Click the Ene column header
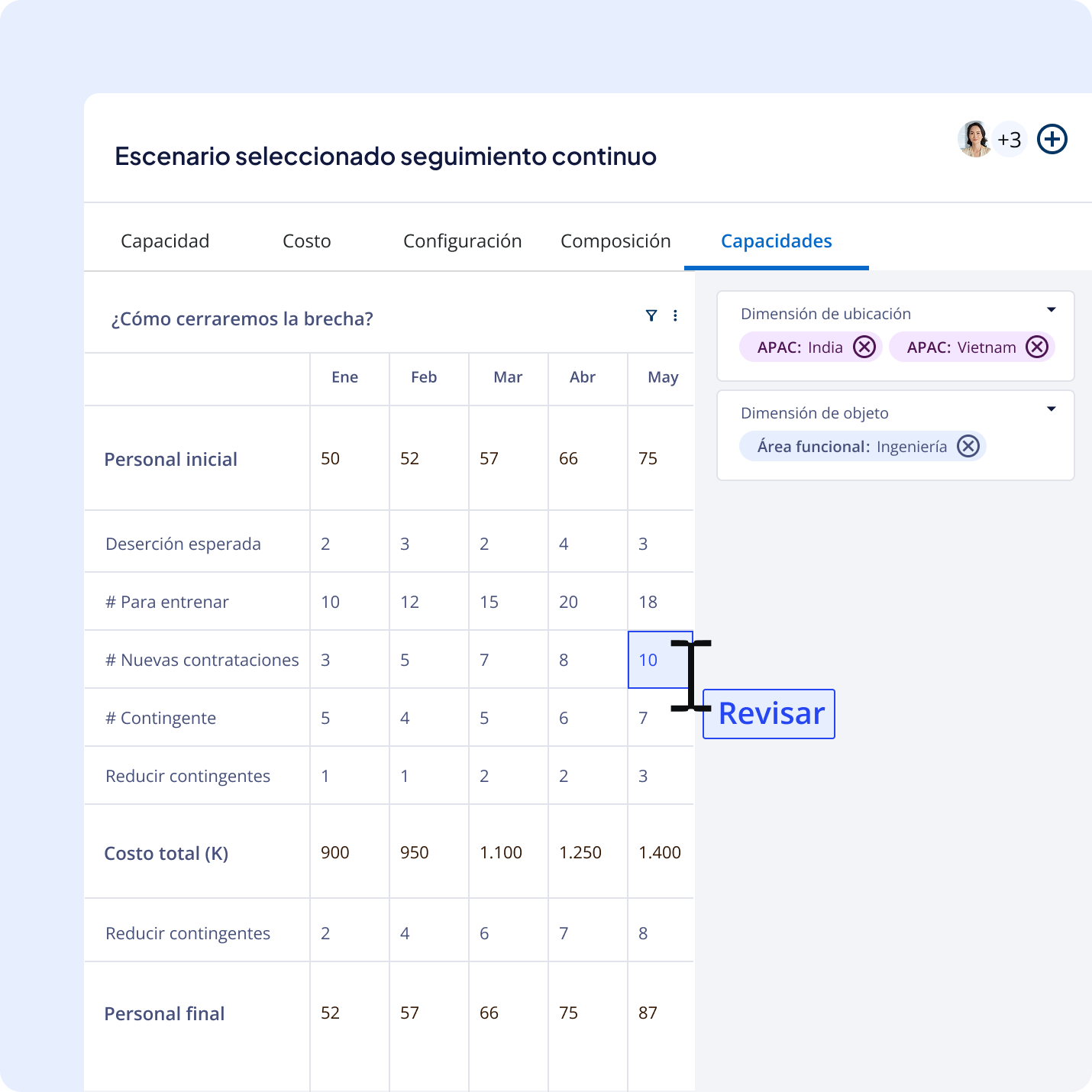 tap(345, 377)
